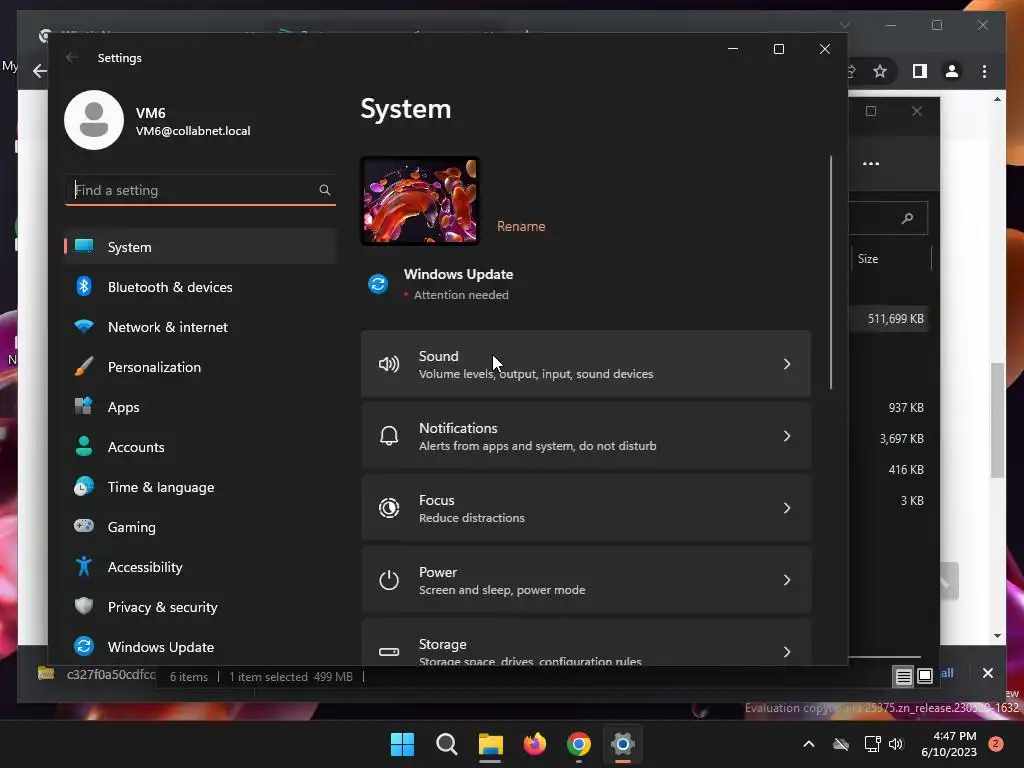Open the Chrome profile icon
Viewport: 1024px width, 768px height.
click(952, 71)
